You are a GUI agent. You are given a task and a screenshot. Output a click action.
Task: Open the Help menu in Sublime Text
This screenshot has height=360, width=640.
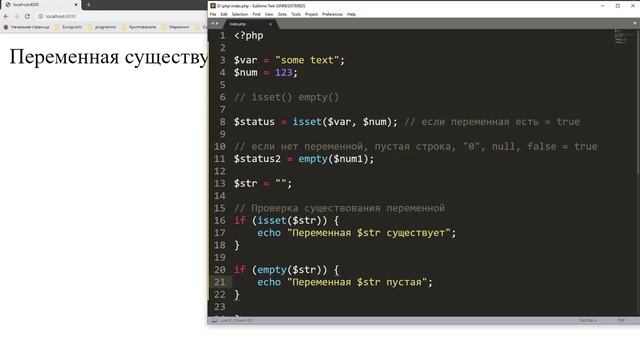pyautogui.click(x=351, y=14)
